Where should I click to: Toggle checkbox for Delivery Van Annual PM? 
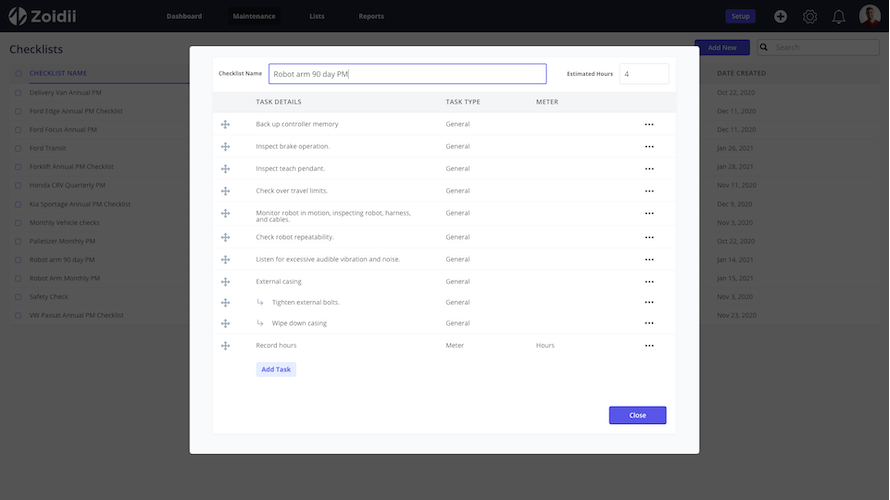click(x=18, y=92)
